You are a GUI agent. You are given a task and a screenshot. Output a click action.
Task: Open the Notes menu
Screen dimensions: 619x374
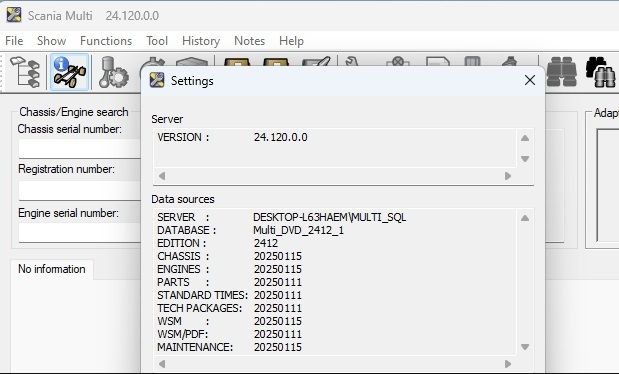tap(249, 41)
